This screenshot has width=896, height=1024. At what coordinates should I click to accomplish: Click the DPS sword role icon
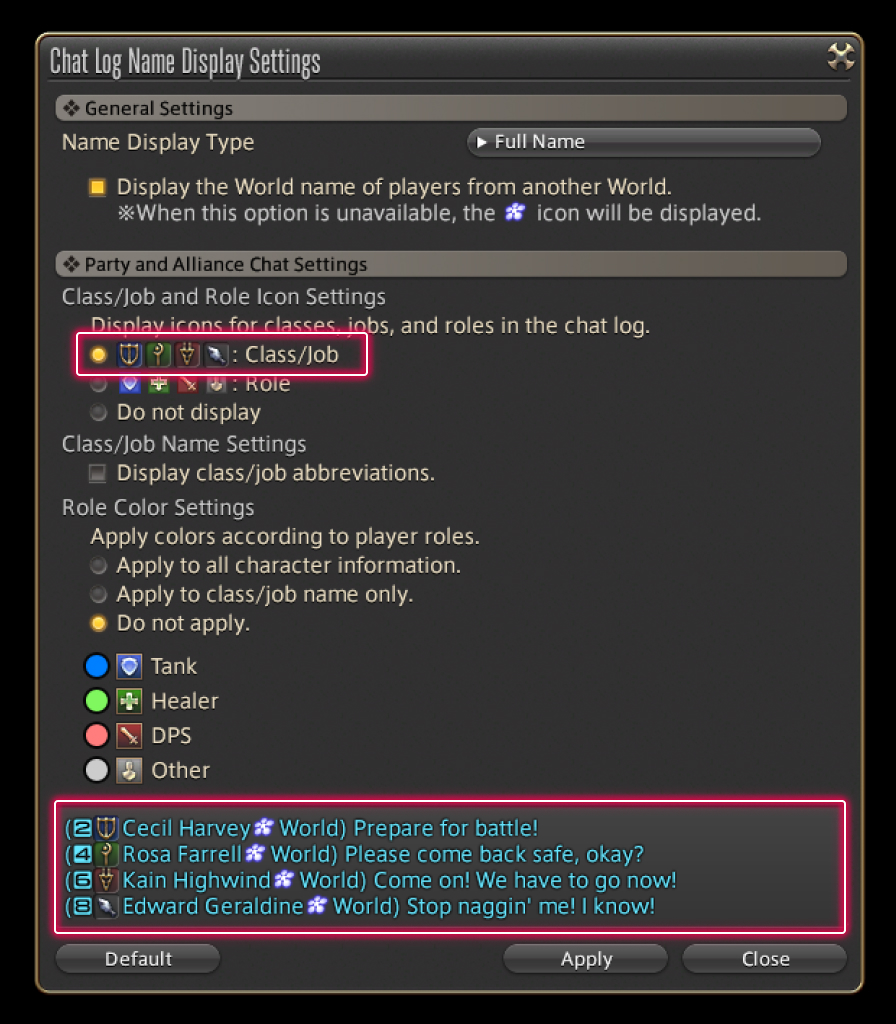click(129, 735)
